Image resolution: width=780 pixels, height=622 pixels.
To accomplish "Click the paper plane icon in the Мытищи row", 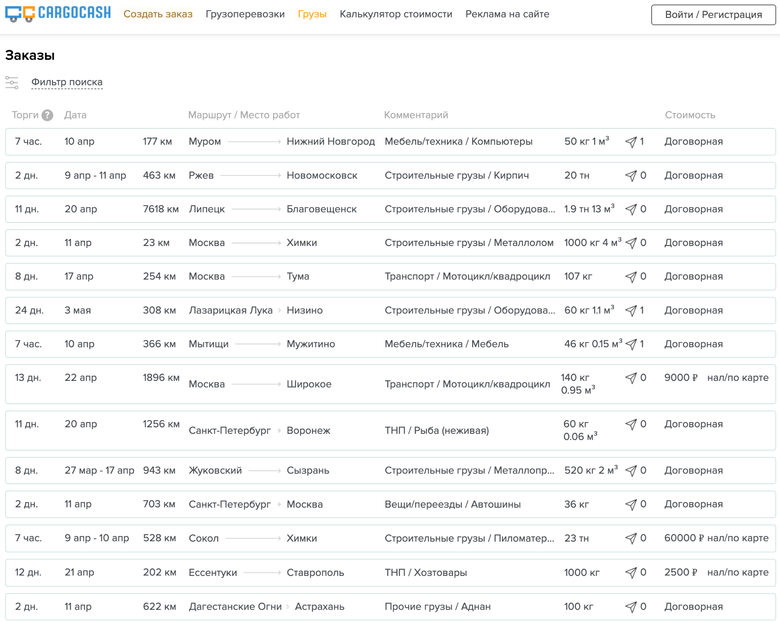I will pyautogui.click(x=630, y=344).
